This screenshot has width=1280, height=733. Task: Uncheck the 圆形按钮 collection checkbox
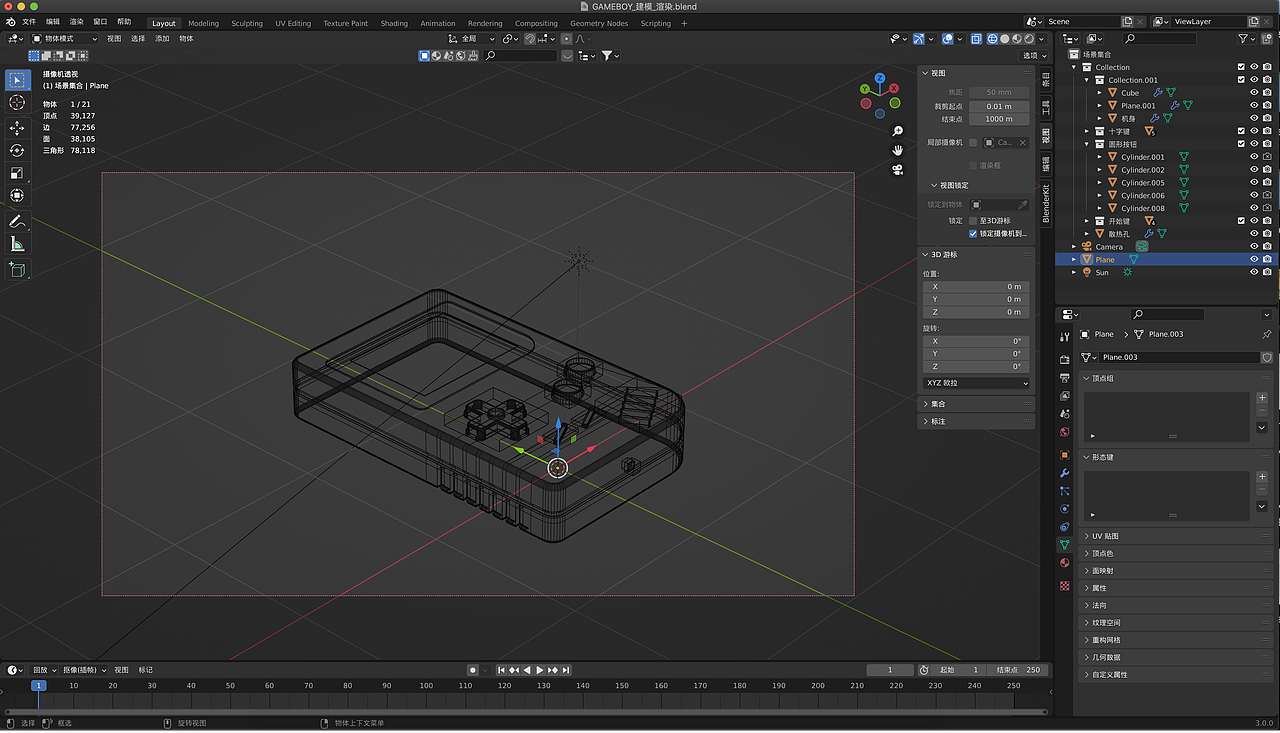click(x=1242, y=144)
